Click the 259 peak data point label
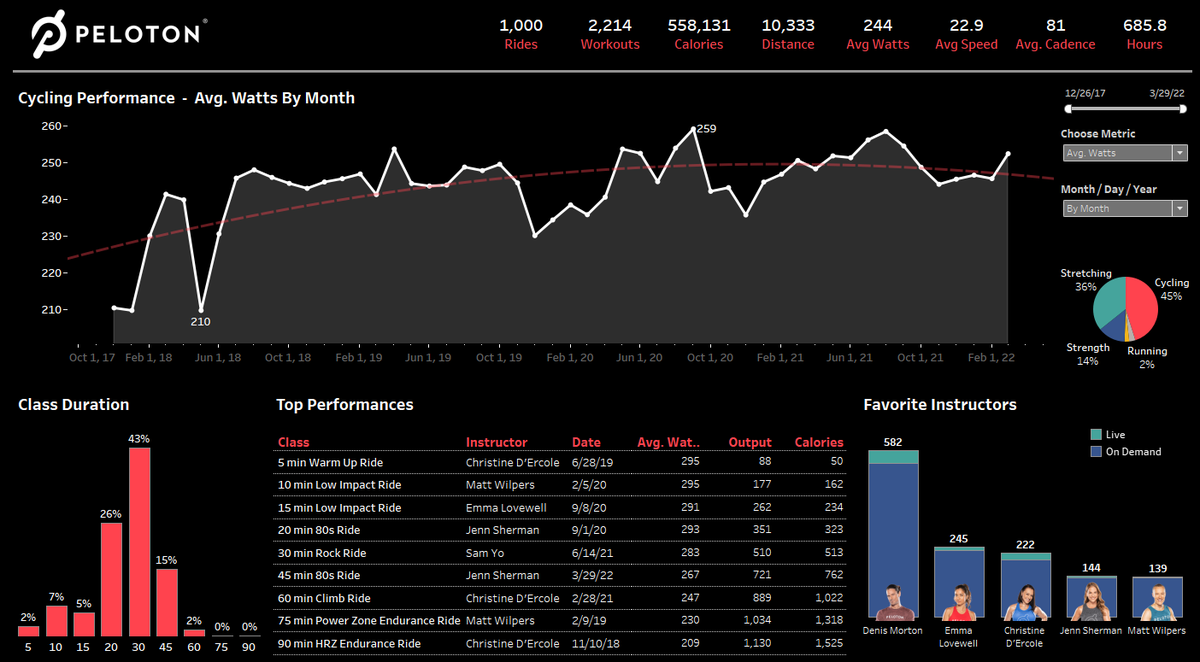Image resolution: width=1200 pixels, height=662 pixels. 706,129
